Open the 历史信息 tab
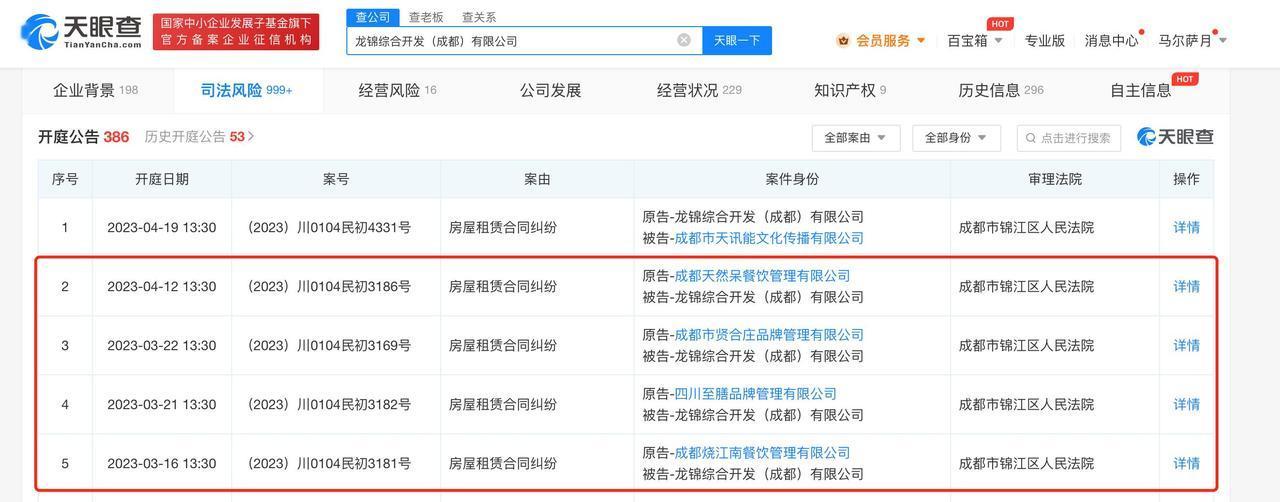Image resolution: width=1280 pixels, height=502 pixels. coord(1000,90)
